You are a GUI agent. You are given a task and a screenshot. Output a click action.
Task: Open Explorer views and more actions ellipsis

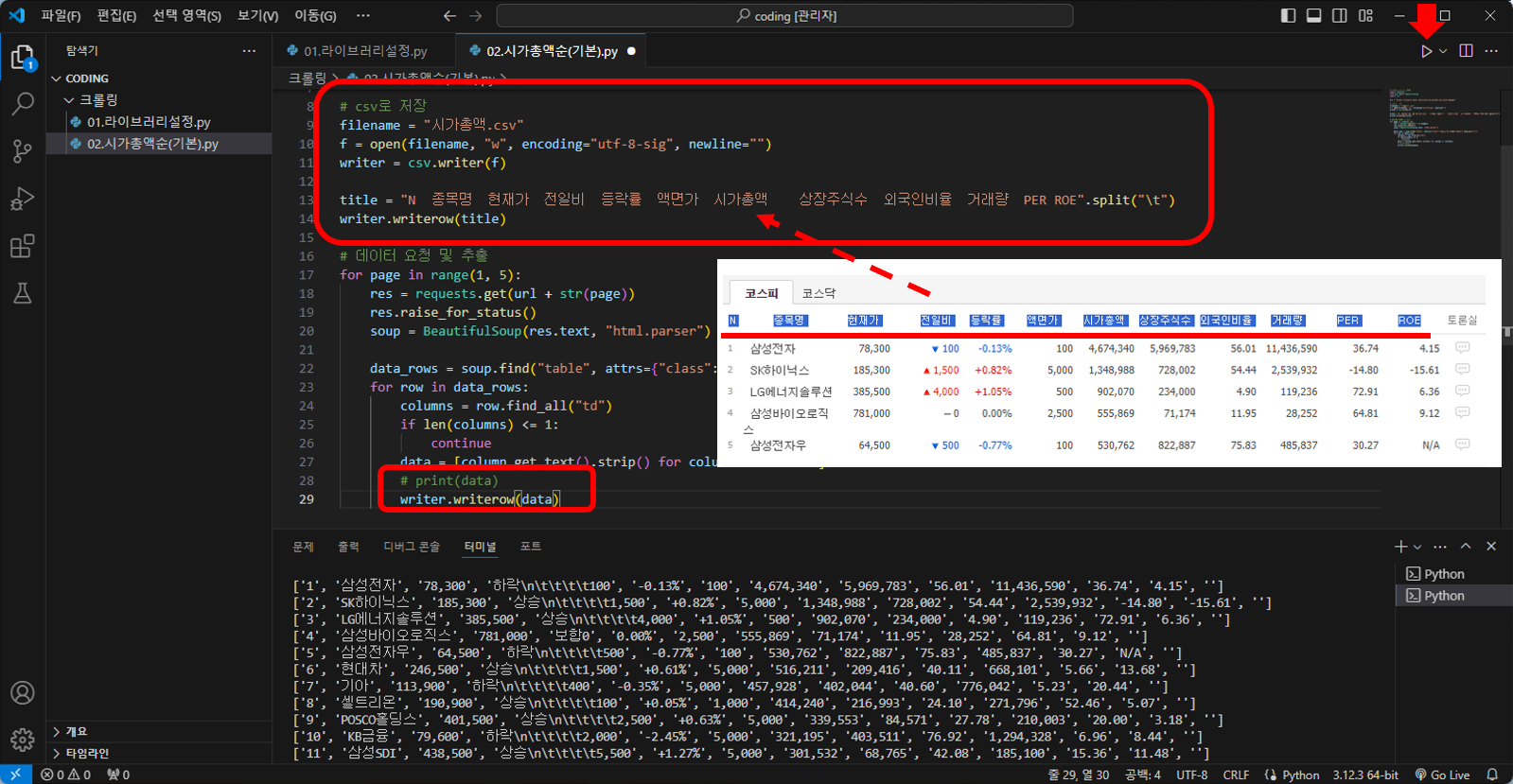click(x=249, y=51)
